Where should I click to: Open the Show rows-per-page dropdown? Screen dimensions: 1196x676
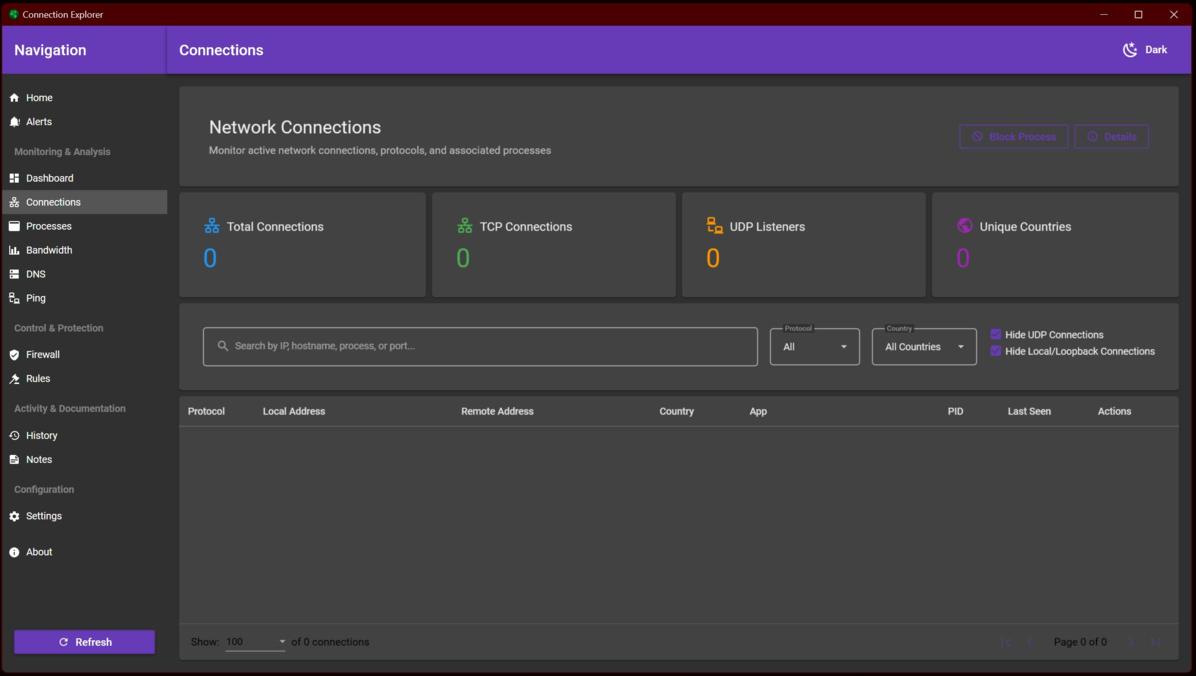pyautogui.click(x=255, y=642)
